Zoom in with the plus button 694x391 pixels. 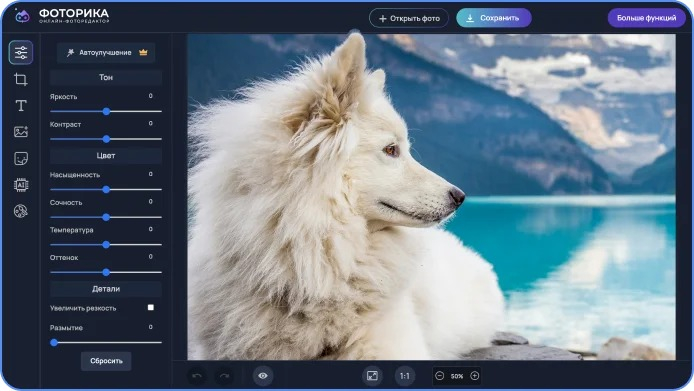474,376
